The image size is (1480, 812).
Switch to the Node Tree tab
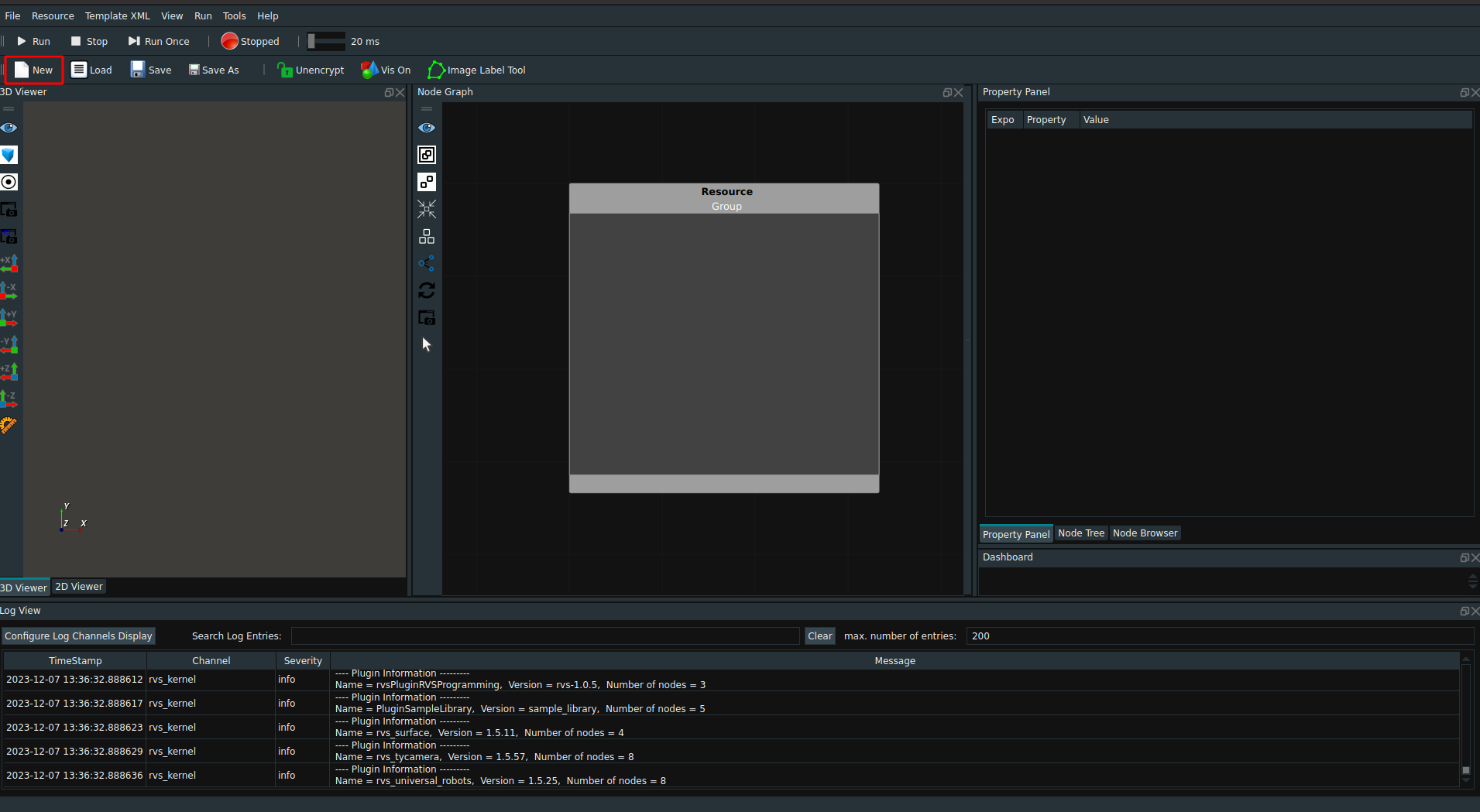pyautogui.click(x=1081, y=533)
